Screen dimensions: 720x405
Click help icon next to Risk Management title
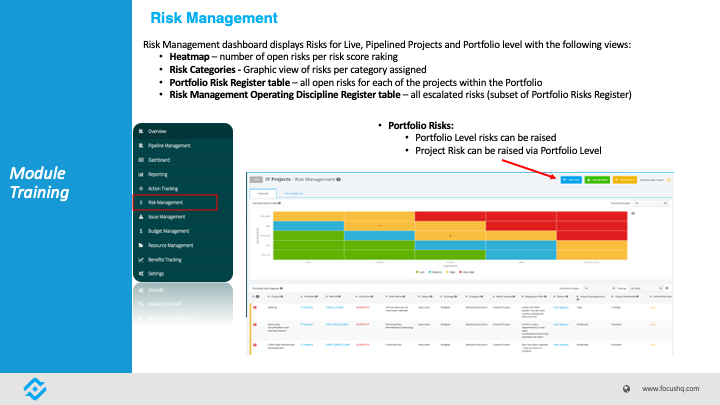pos(338,179)
